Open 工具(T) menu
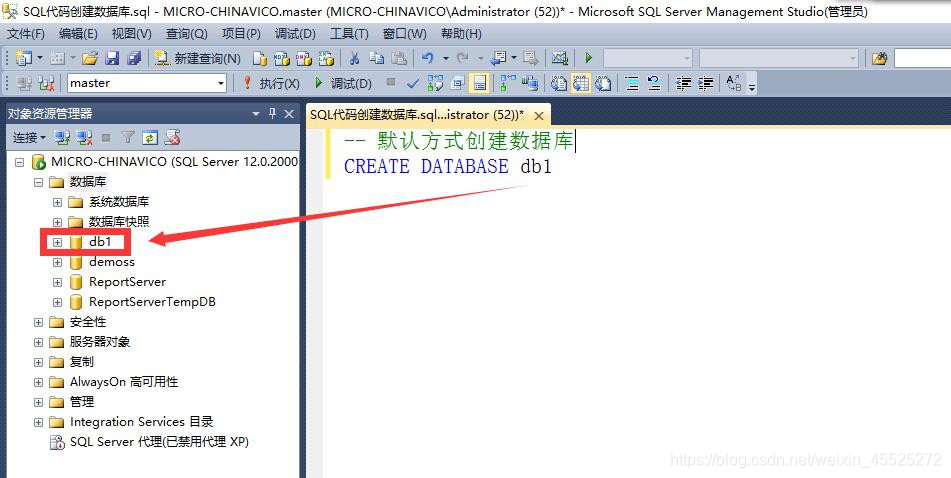 [x=349, y=33]
